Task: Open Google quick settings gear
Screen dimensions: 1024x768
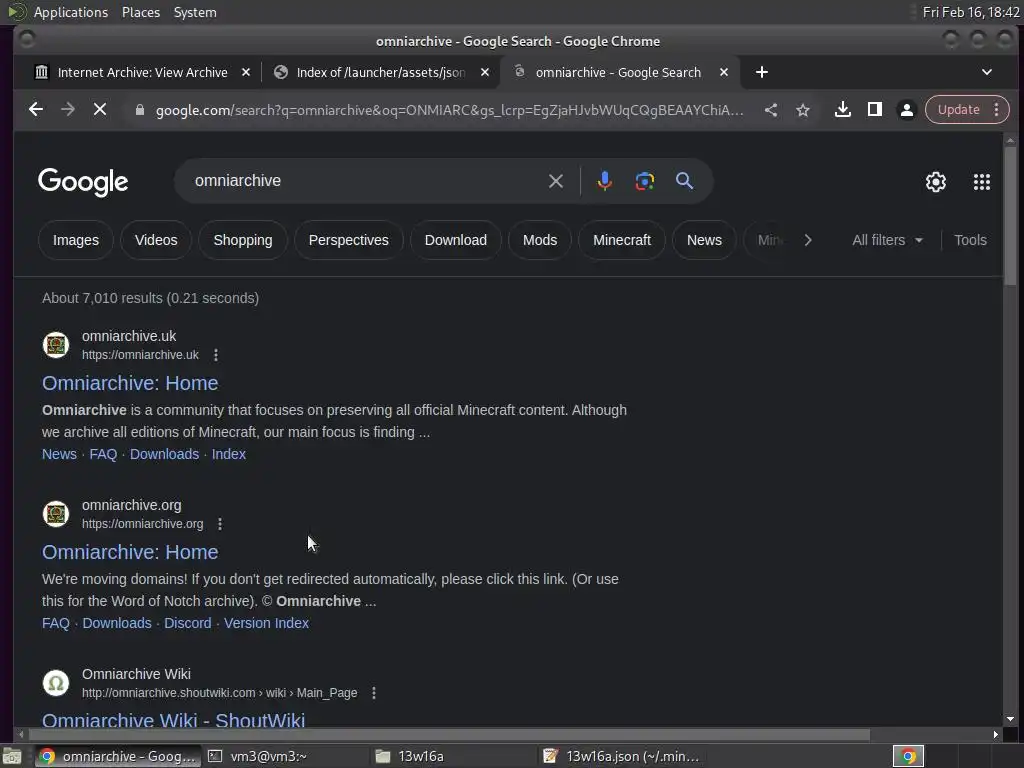Action: (x=936, y=182)
